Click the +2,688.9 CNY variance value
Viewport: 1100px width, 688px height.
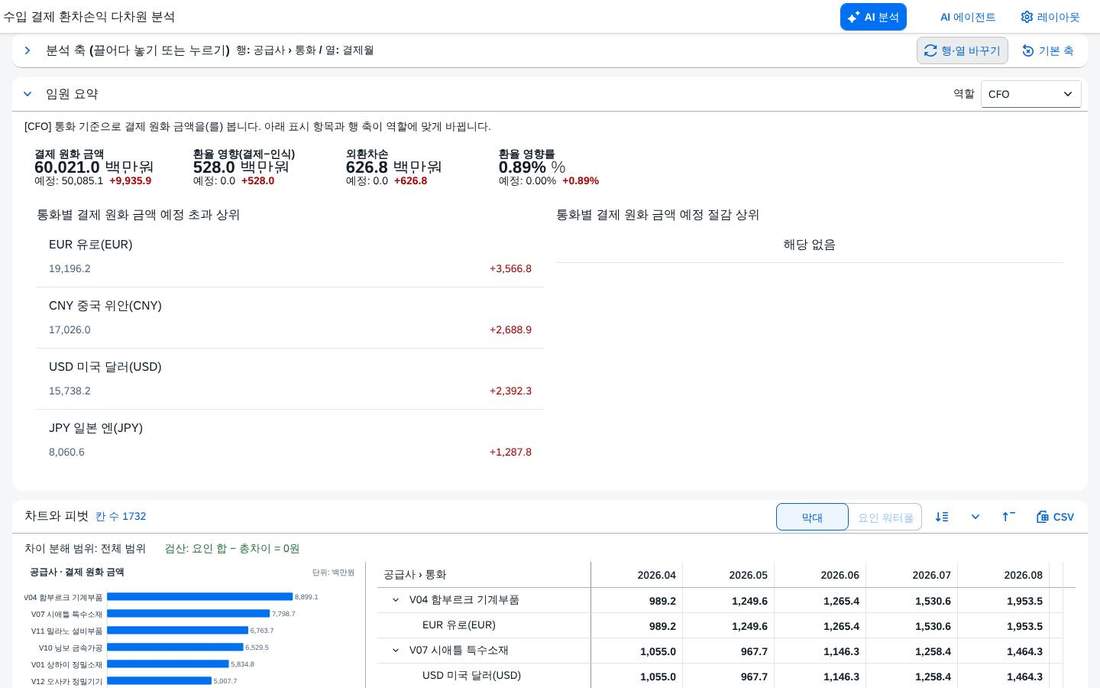[510, 330]
